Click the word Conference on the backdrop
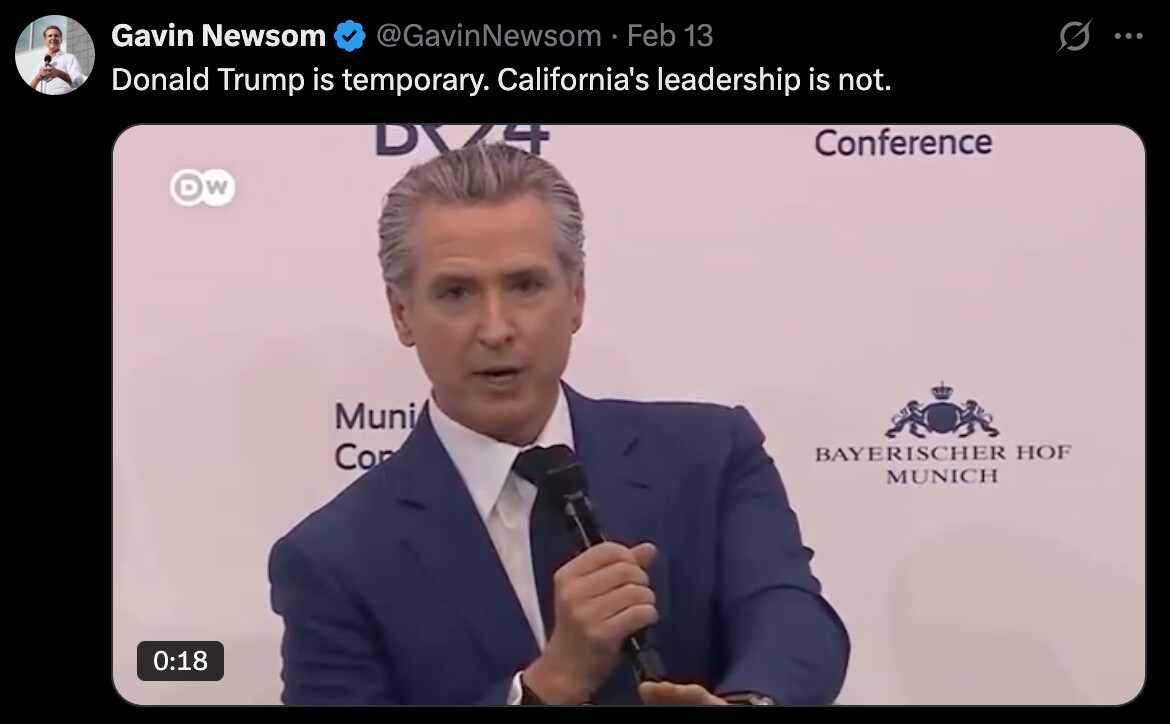Image resolution: width=1170 pixels, height=724 pixels. [903, 143]
